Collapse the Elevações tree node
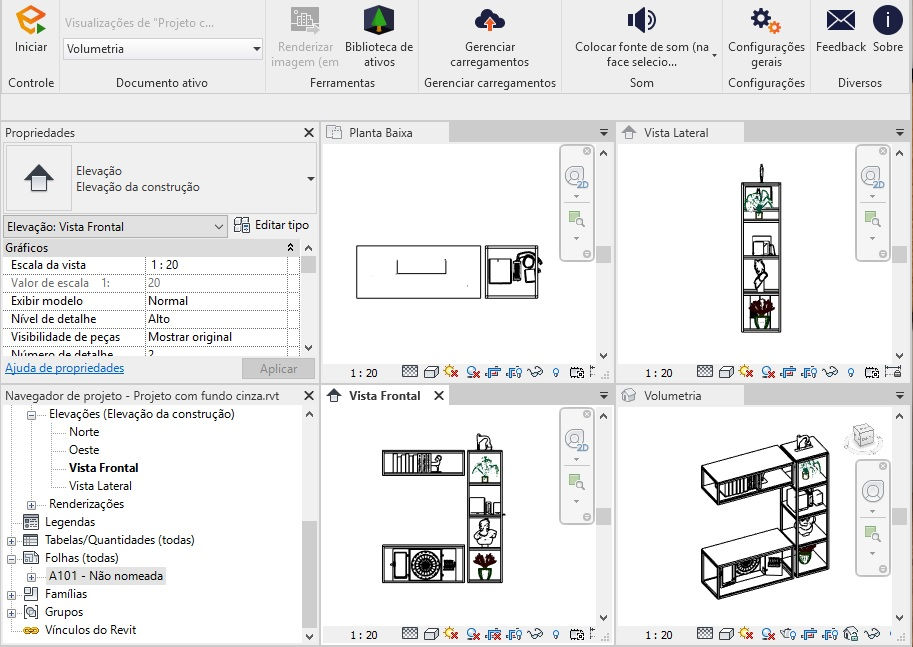Viewport: 913px width, 647px height. pos(31,415)
